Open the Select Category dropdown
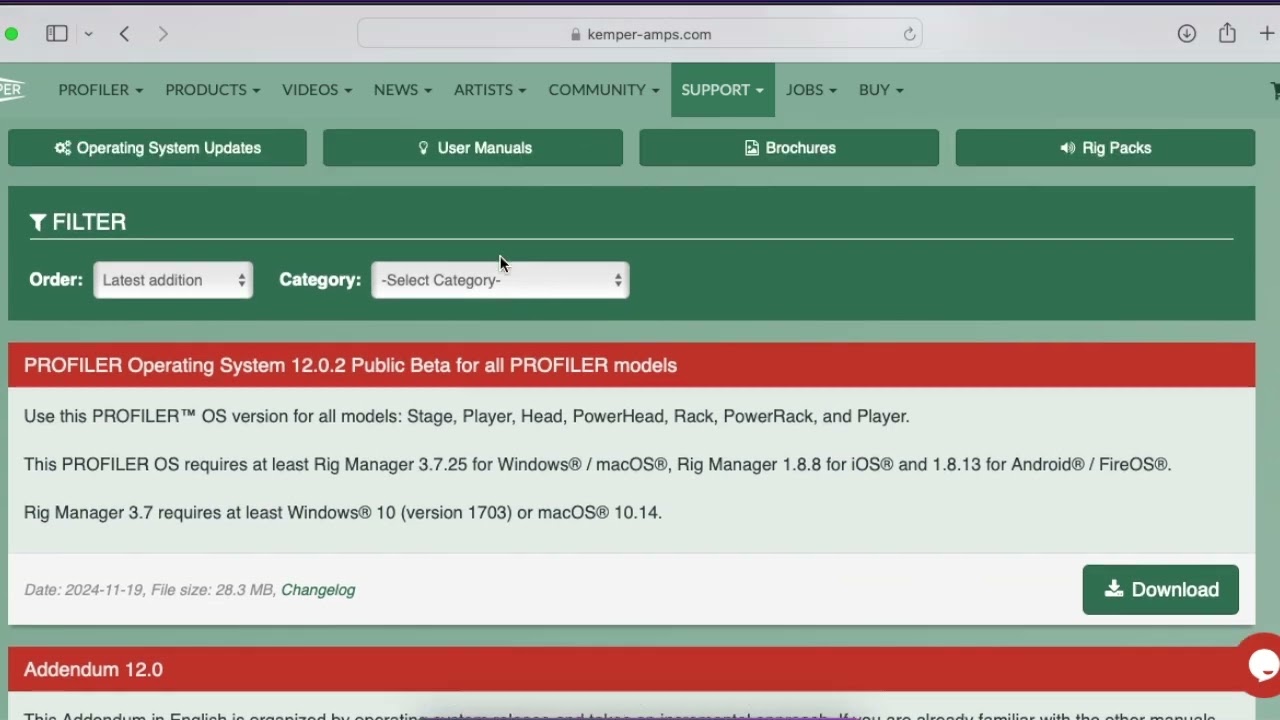This screenshot has width=1280, height=720. [x=500, y=280]
